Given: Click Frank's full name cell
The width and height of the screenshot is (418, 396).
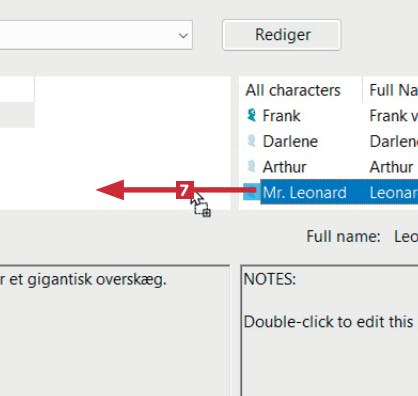Looking at the screenshot, I should tap(393, 116).
